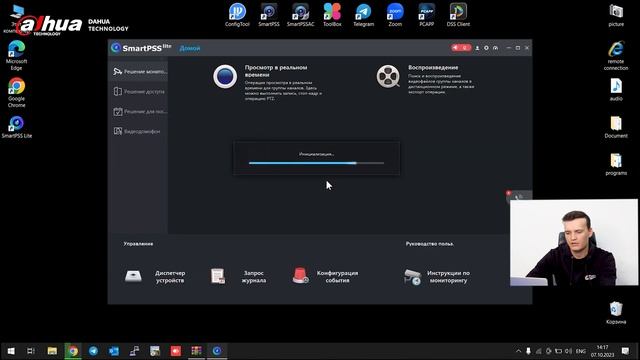
Task: Open the playback (Воспроизведение) film reel icon
Action: tap(388, 76)
